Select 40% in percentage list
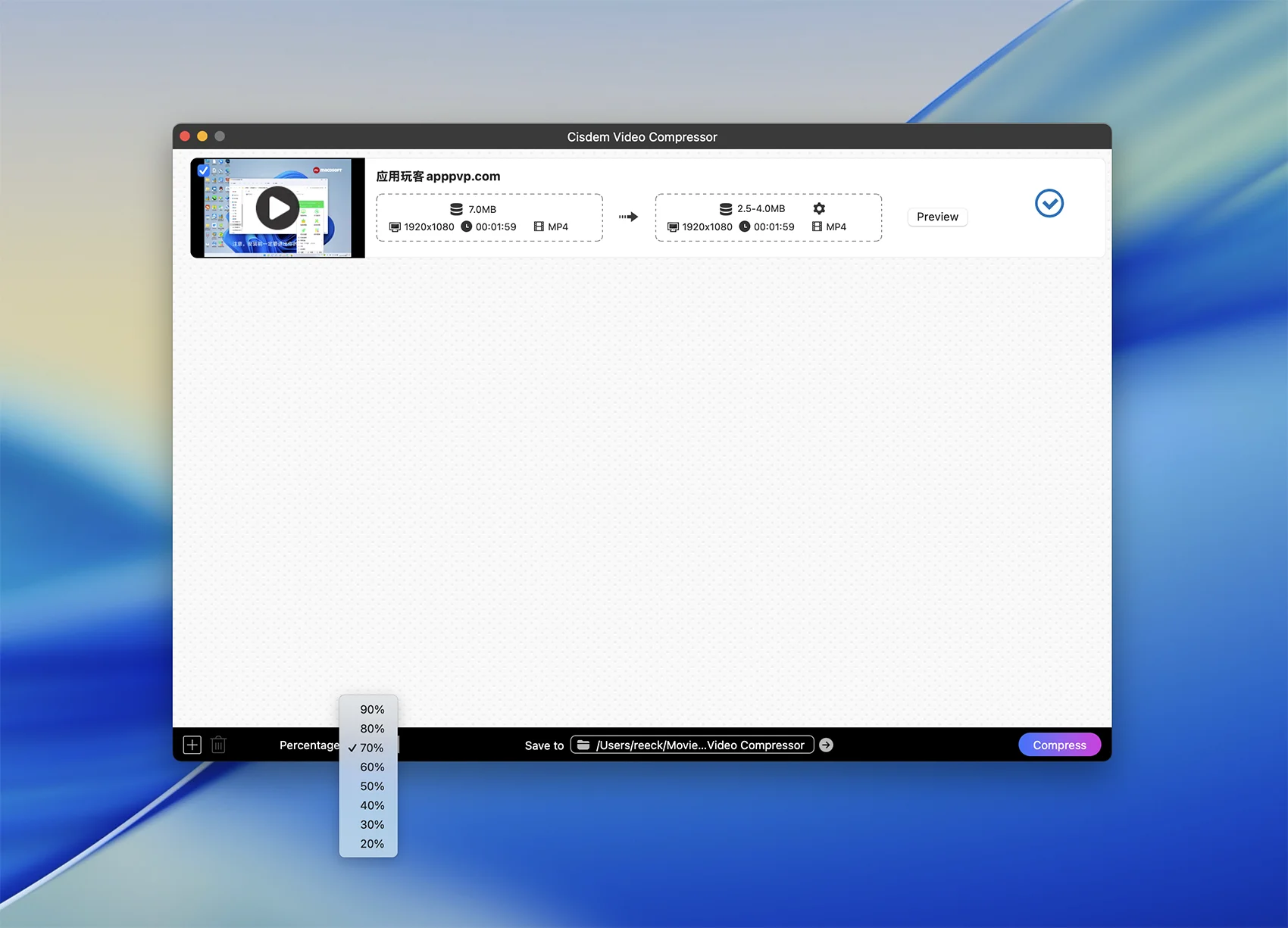The height and width of the screenshot is (928, 1288). pyautogui.click(x=371, y=805)
